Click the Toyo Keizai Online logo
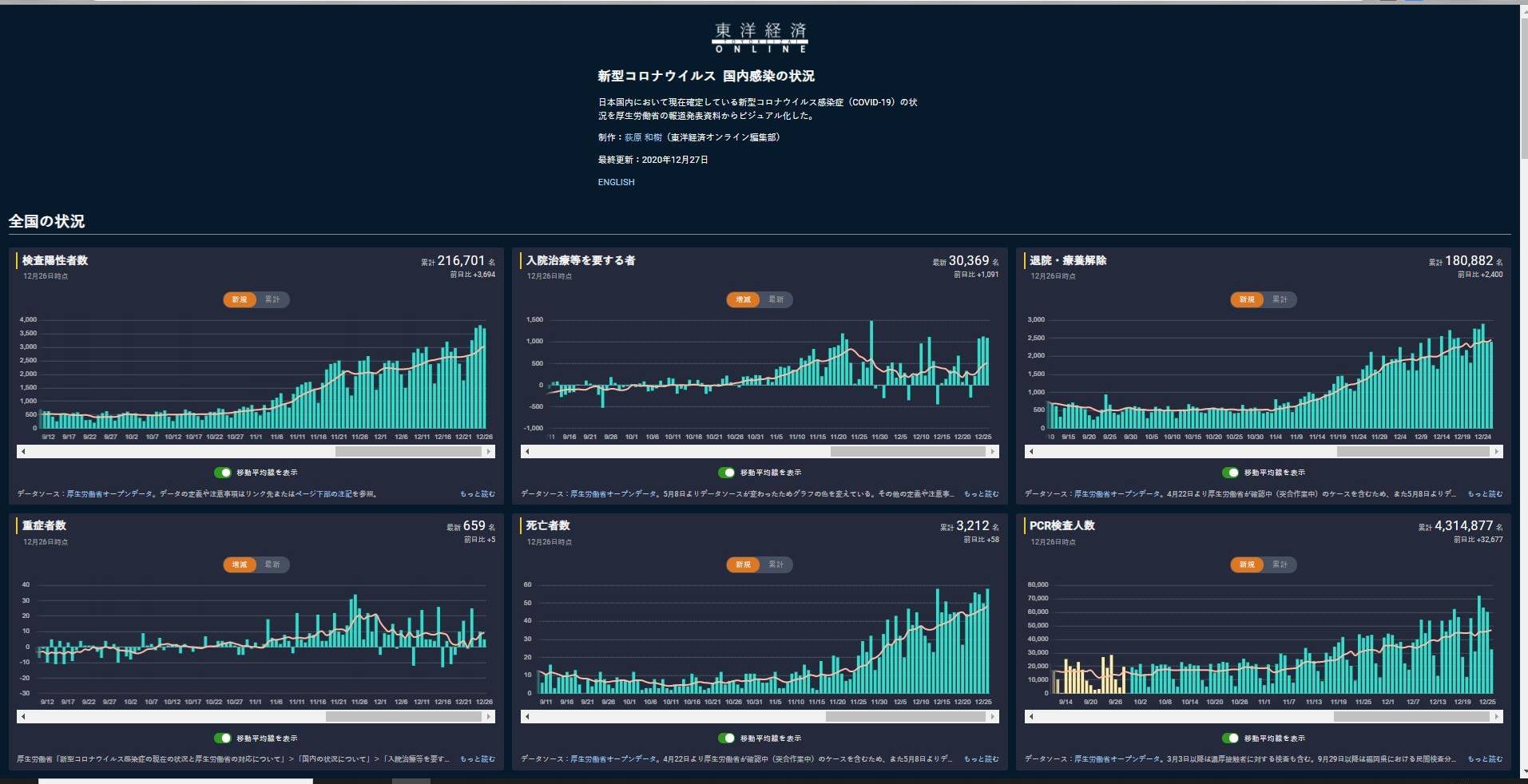1528x784 pixels. (x=760, y=38)
